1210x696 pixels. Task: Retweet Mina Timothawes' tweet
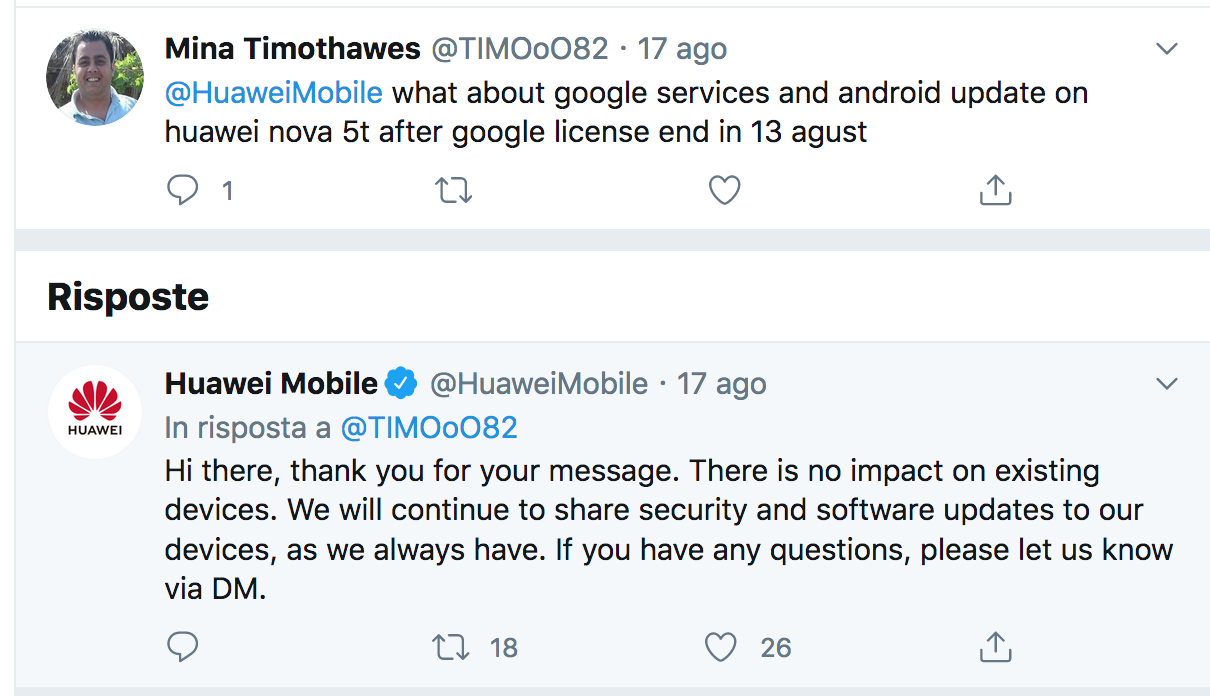(x=454, y=190)
